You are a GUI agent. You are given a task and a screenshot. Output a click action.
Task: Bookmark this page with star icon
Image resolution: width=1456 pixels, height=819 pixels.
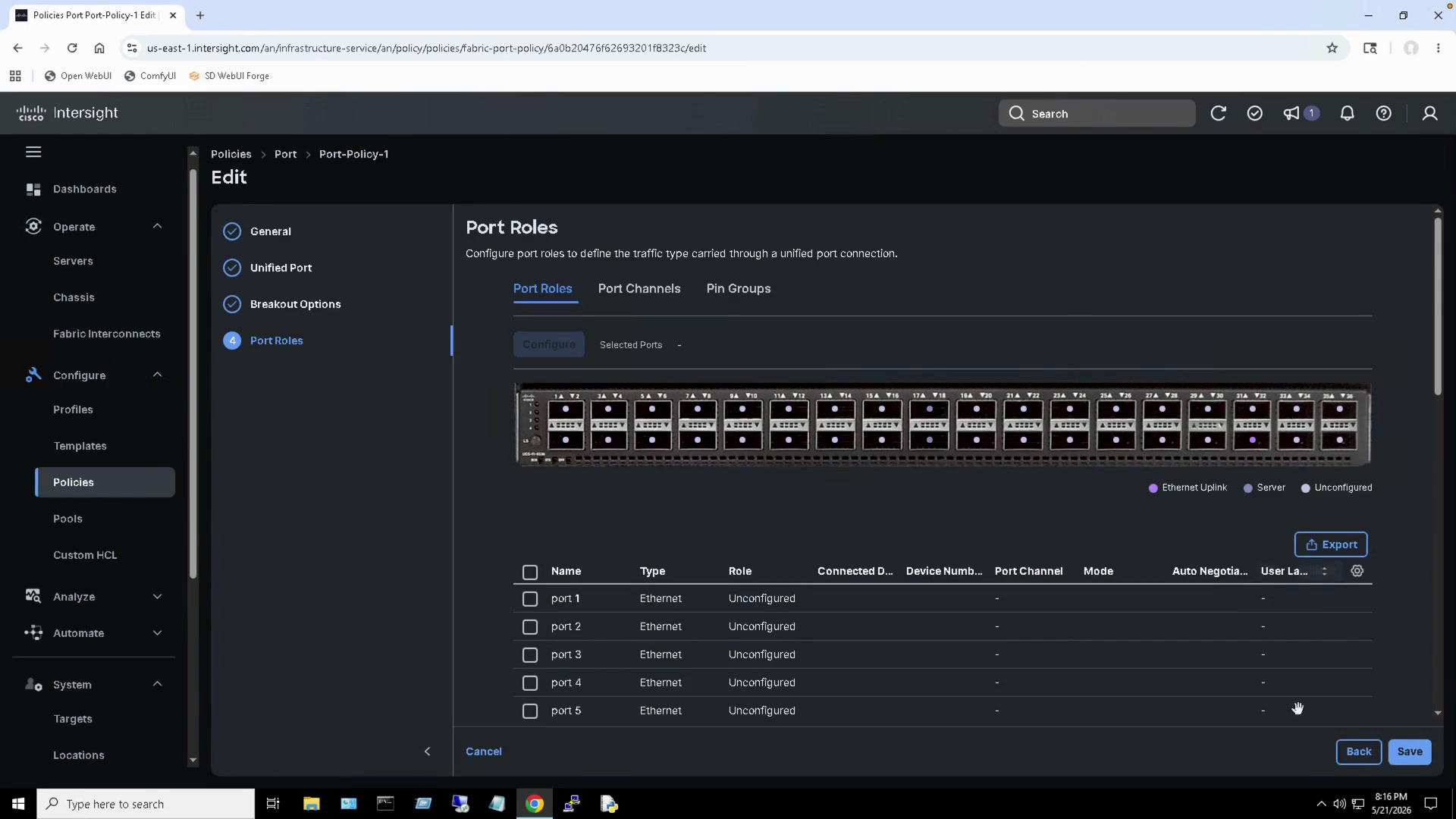[1332, 48]
